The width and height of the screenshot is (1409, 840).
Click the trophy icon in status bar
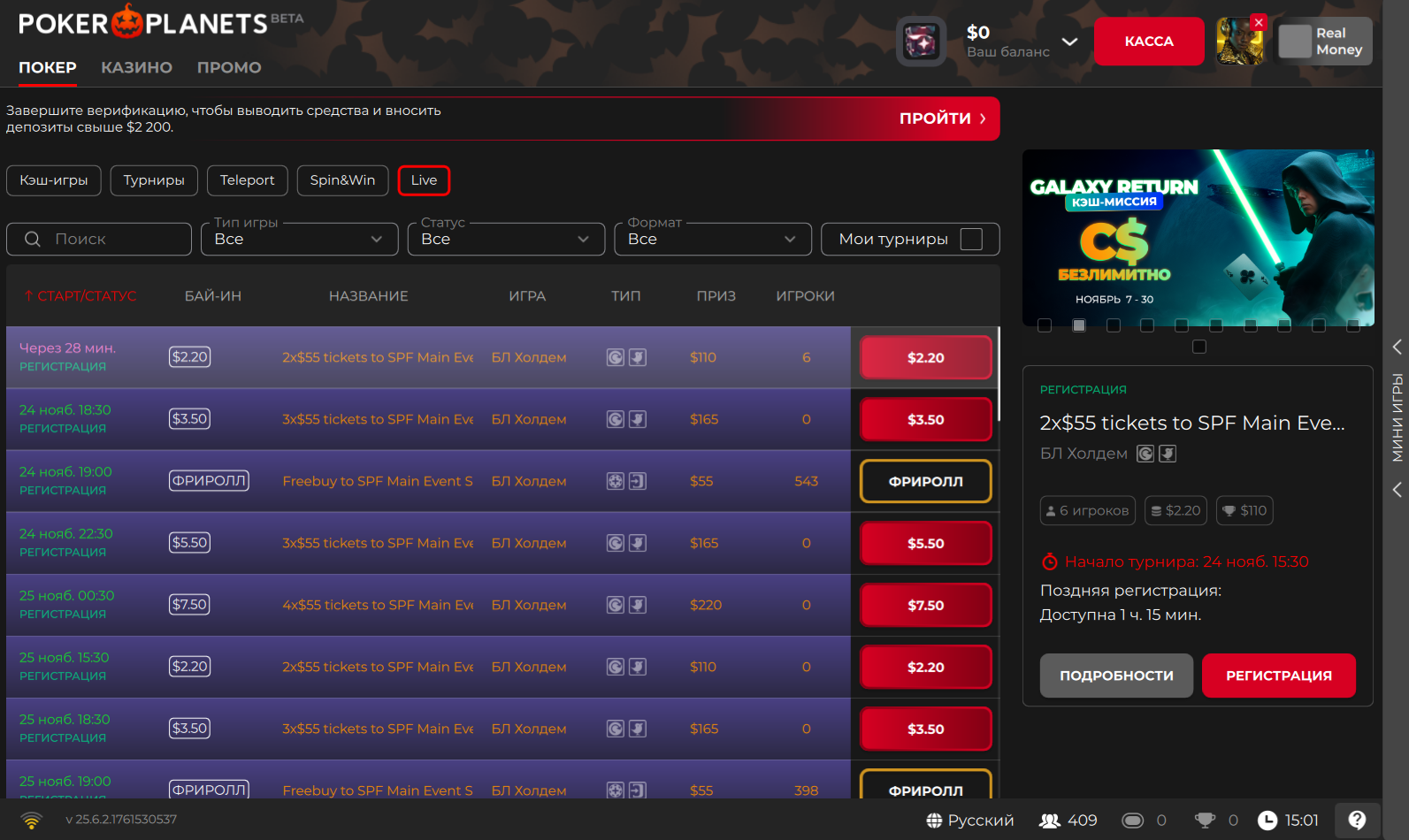tap(1205, 821)
